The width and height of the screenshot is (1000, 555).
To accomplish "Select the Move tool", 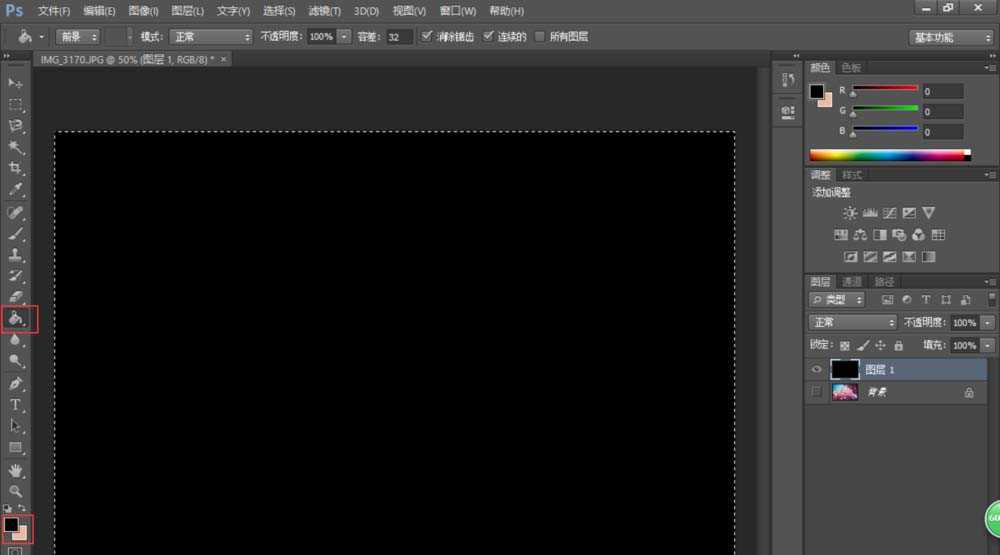I will [x=15, y=84].
